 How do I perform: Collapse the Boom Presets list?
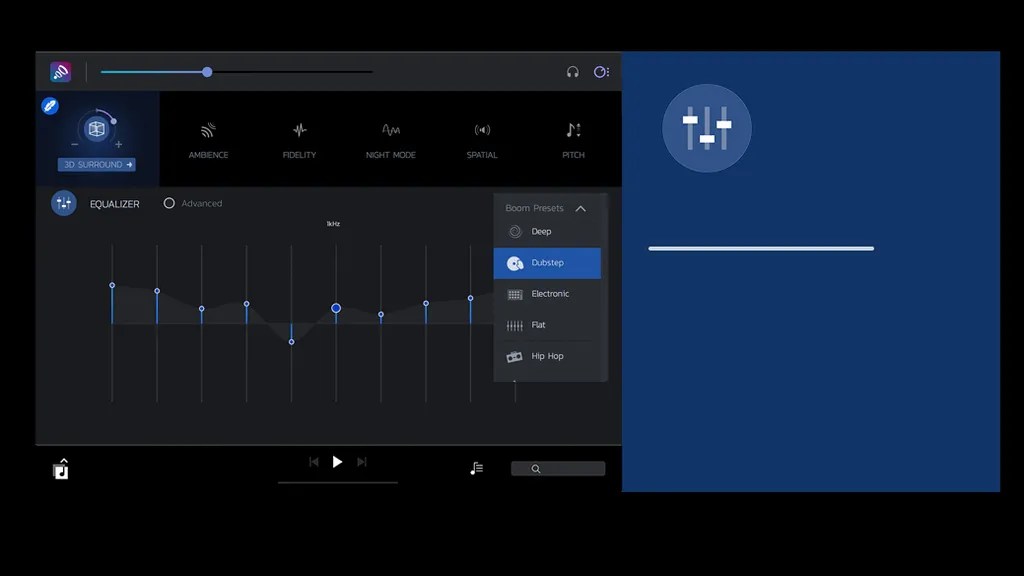(x=581, y=208)
